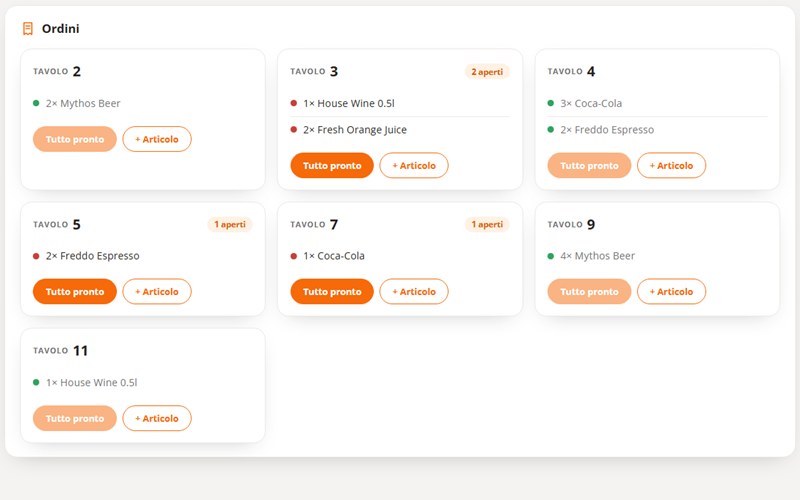Screen dimensions: 800x500
Task: Click the Ordini heading
Action: tap(61, 29)
